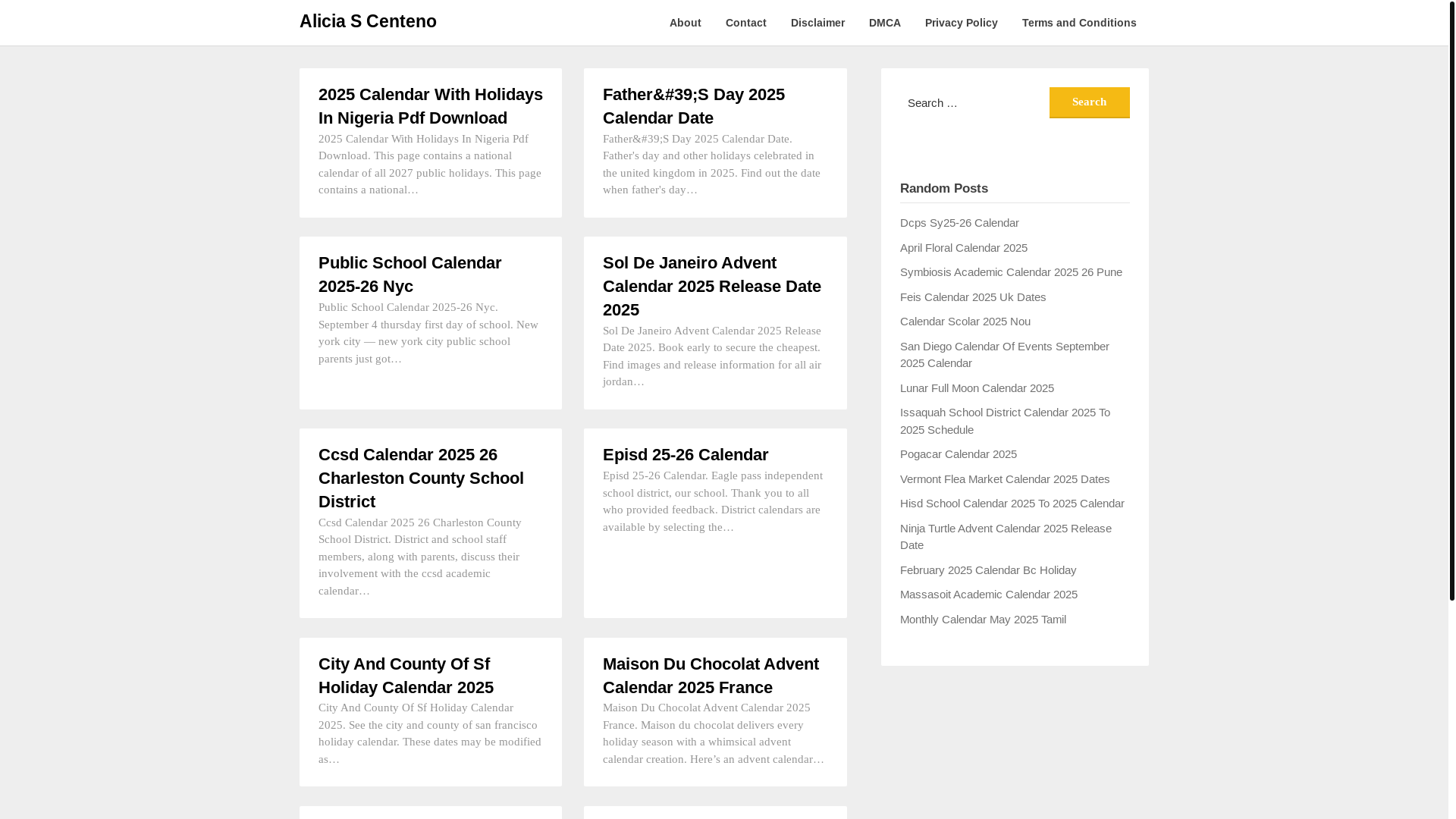Click Public School Nyc excerpt text
The image size is (1456, 819).
(428, 333)
